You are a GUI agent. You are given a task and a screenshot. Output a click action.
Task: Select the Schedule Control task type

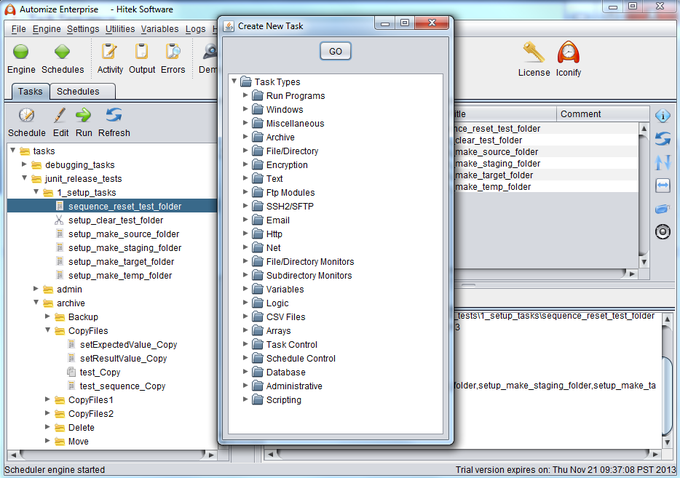[x=301, y=358]
